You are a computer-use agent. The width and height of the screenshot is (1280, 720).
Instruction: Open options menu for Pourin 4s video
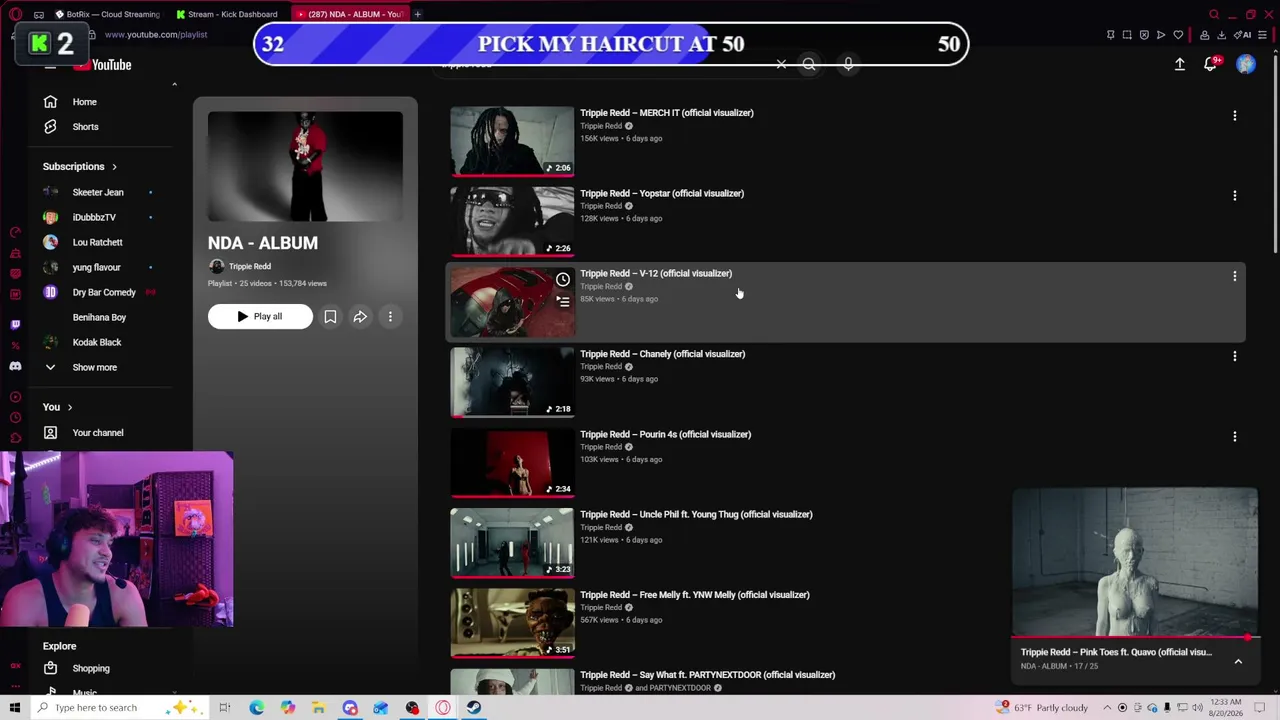(1235, 436)
